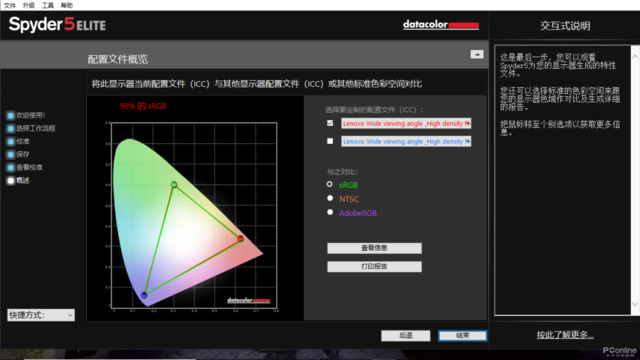Click the 打印报告 button
The height and width of the screenshot is (360, 640).
click(x=374, y=267)
